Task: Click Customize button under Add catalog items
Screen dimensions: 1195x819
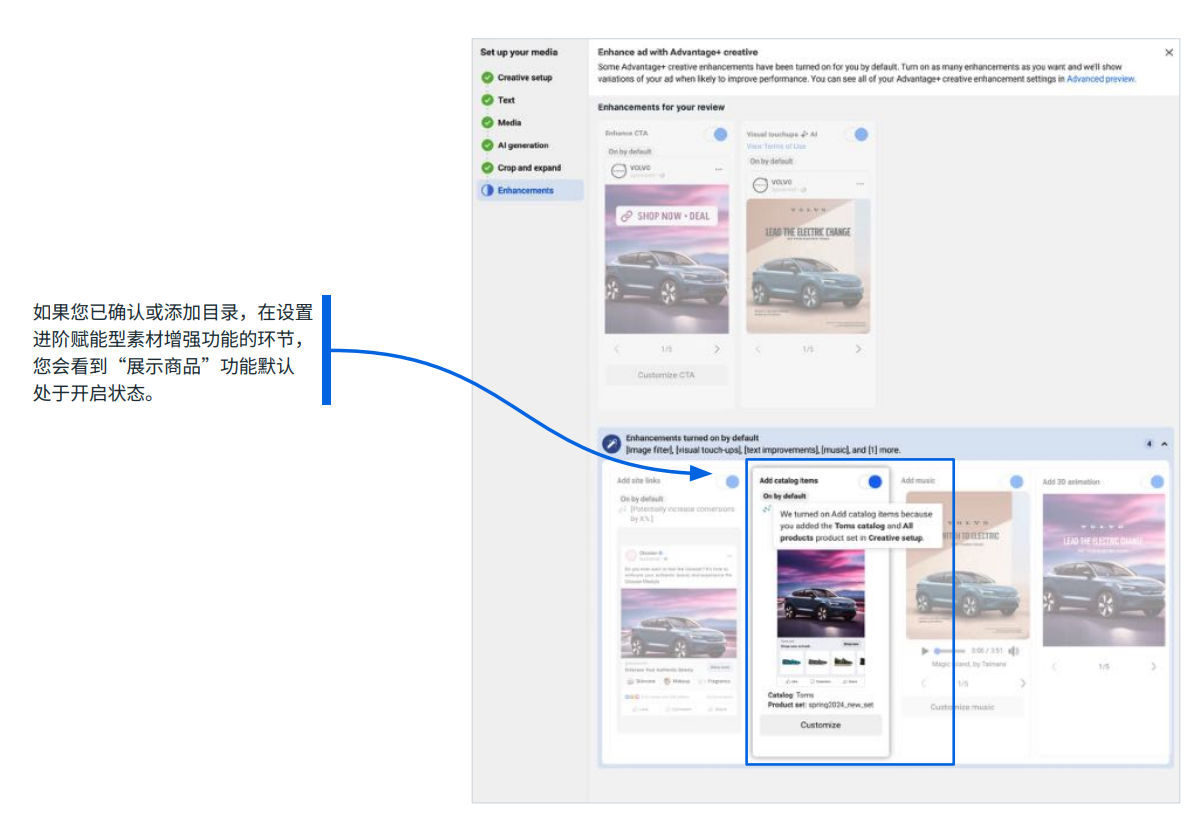Action: click(x=821, y=725)
